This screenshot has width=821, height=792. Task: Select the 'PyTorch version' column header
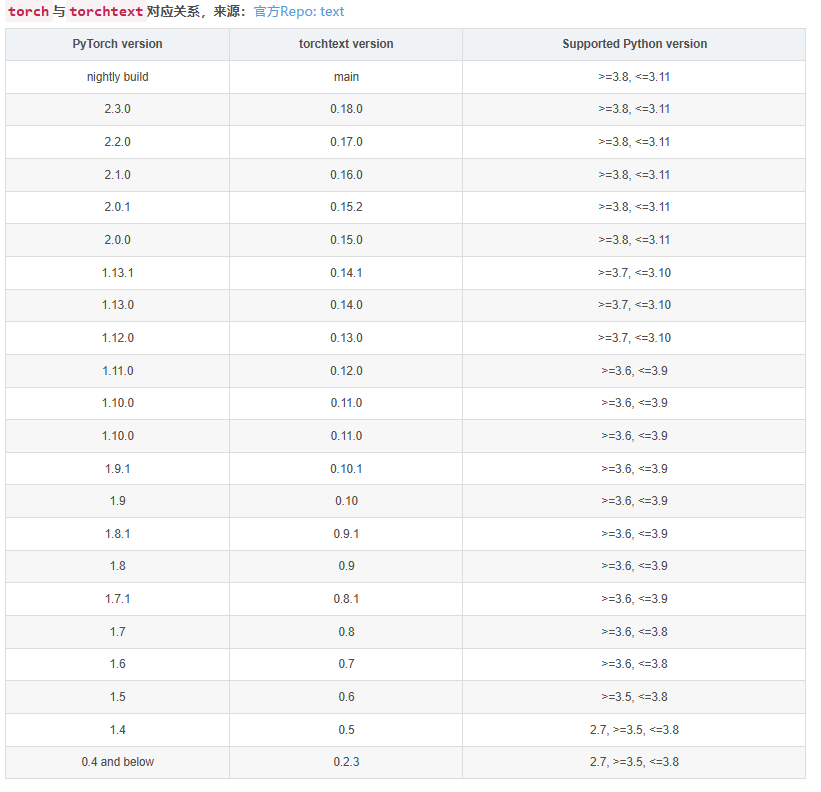pos(117,44)
